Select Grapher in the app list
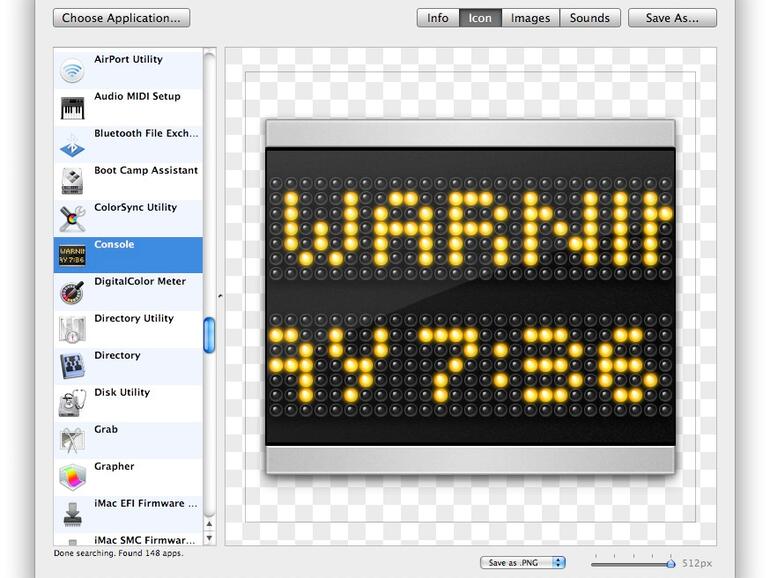The width and height of the screenshot is (770, 578). coord(128,477)
